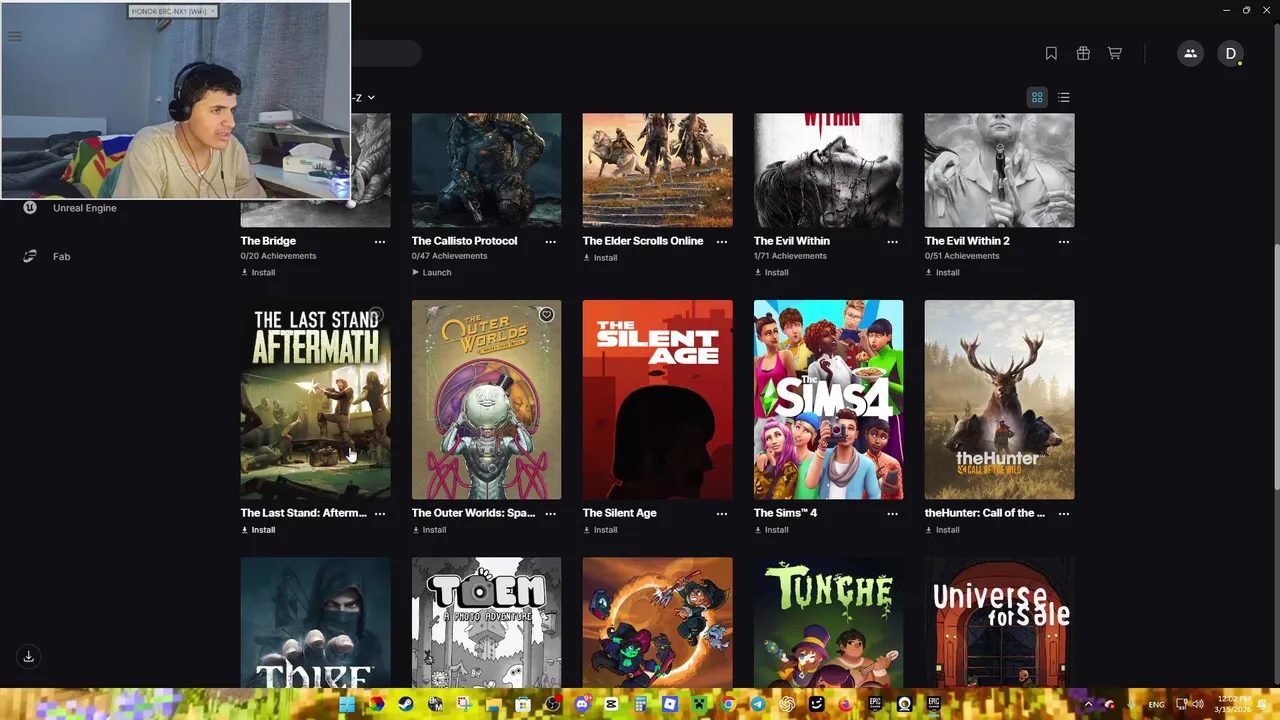1280x720 pixels.
Task: Switch library to grid view
Action: (1037, 97)
